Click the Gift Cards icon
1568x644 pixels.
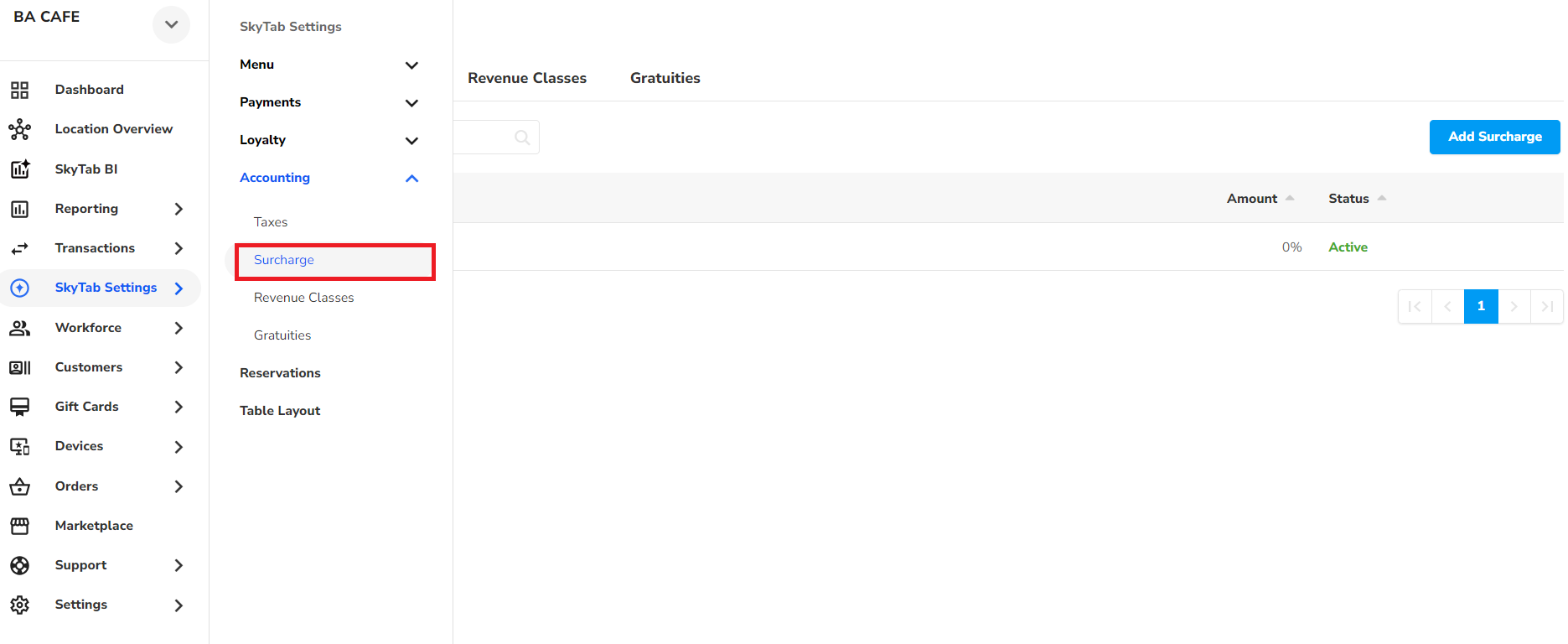tap(19, 407)
